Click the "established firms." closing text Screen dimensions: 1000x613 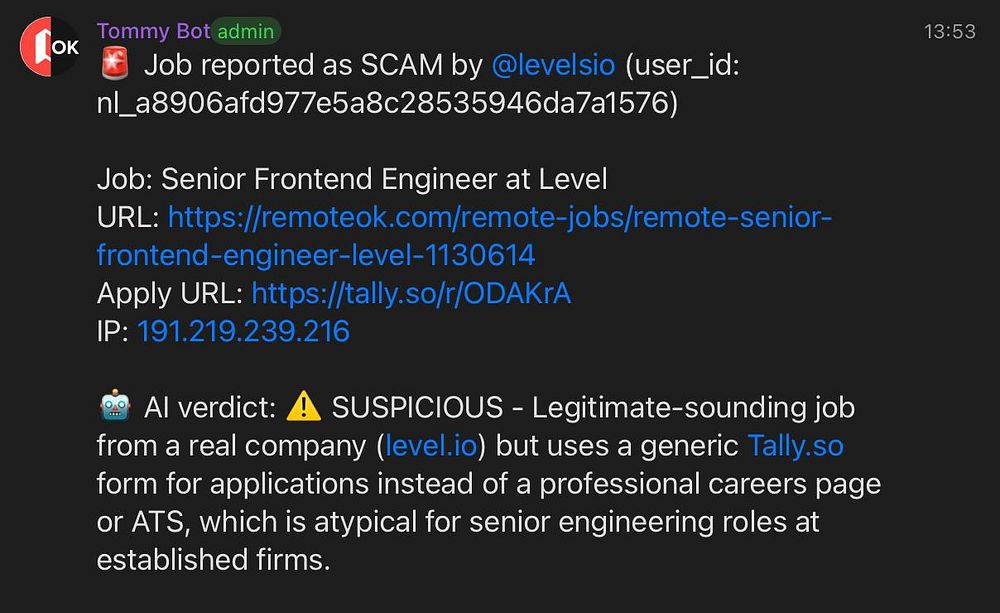click(213, 559)
